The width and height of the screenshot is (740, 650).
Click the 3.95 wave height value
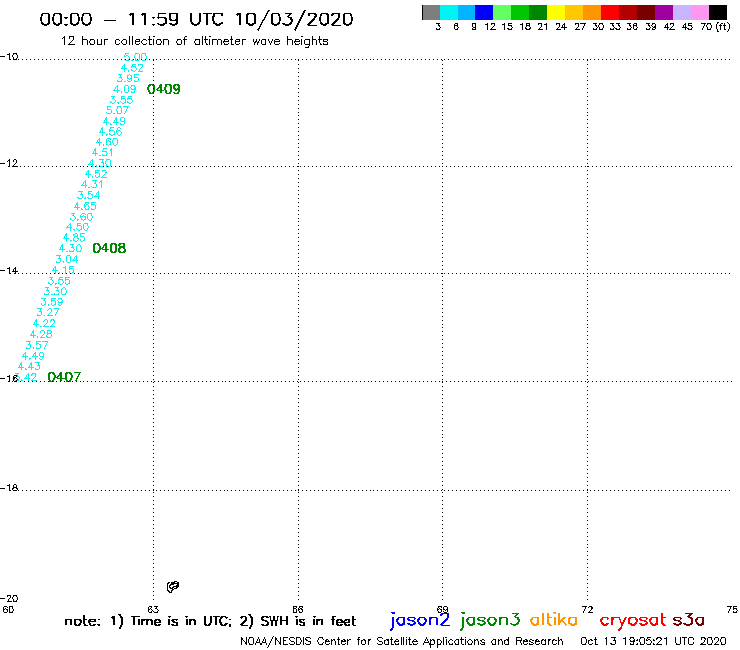click(128, 78)
